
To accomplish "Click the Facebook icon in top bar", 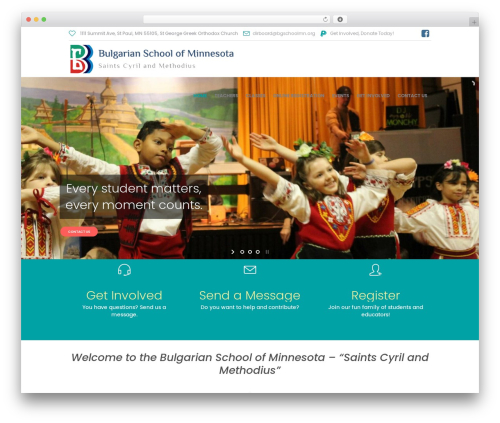I will coord(425,33).
